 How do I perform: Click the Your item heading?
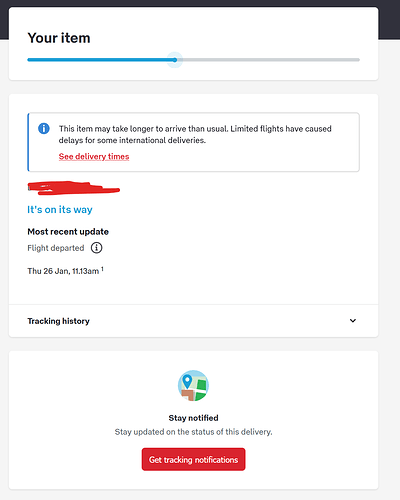click(x=59, y=38)
